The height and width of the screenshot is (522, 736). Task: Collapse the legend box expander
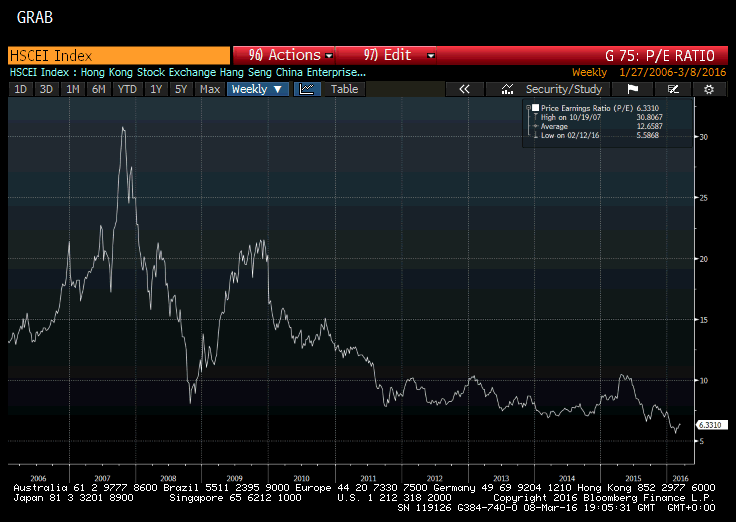(528, 108)
